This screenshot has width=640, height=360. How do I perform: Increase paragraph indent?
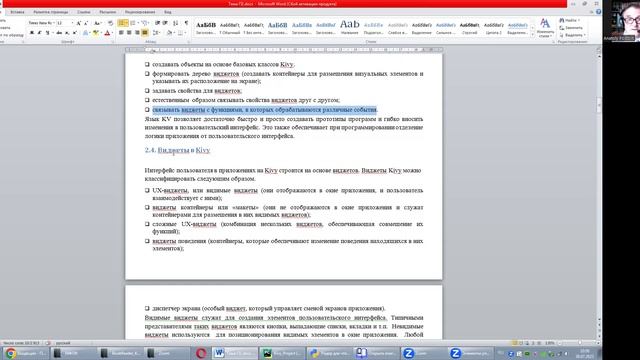(165, 23)
